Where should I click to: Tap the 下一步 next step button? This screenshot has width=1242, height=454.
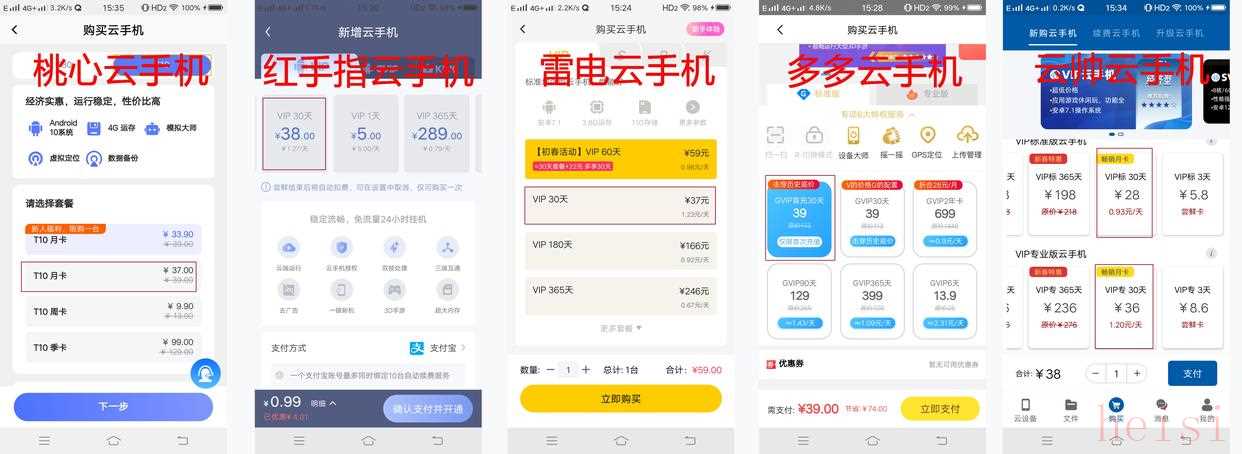click(x=113, y=407)
